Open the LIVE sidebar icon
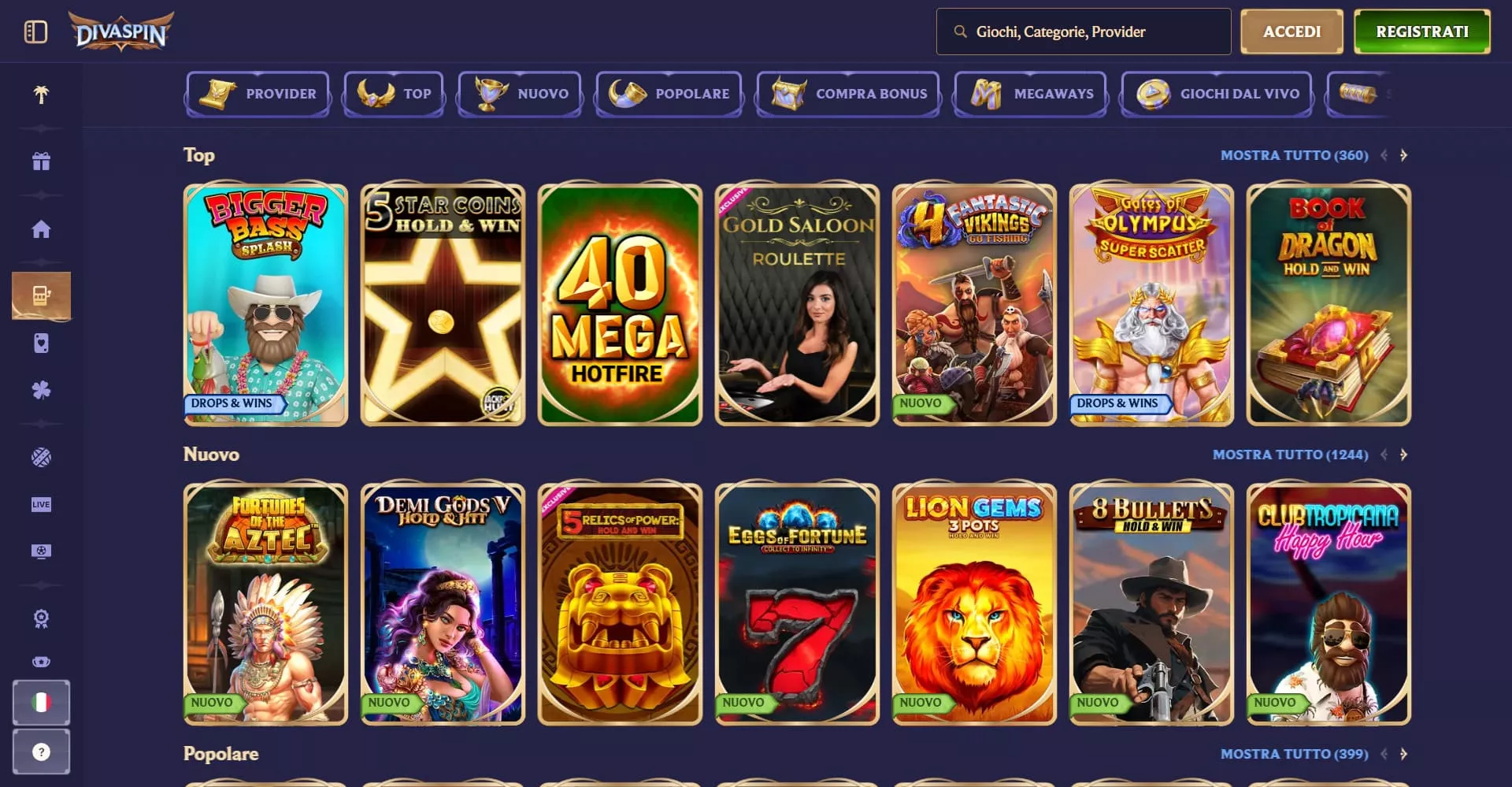The width and height of the screenshot is (1512, 787). [x=41, y=504]
